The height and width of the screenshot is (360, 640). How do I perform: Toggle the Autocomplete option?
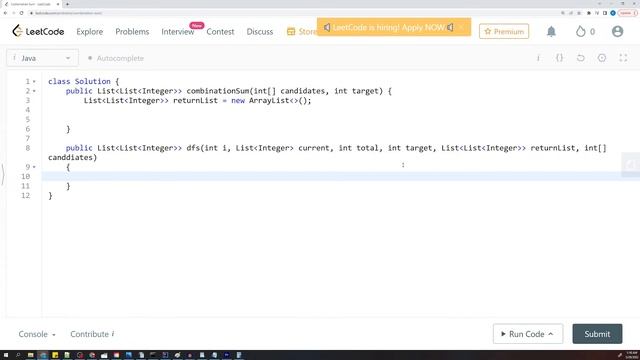coord(116,58)
